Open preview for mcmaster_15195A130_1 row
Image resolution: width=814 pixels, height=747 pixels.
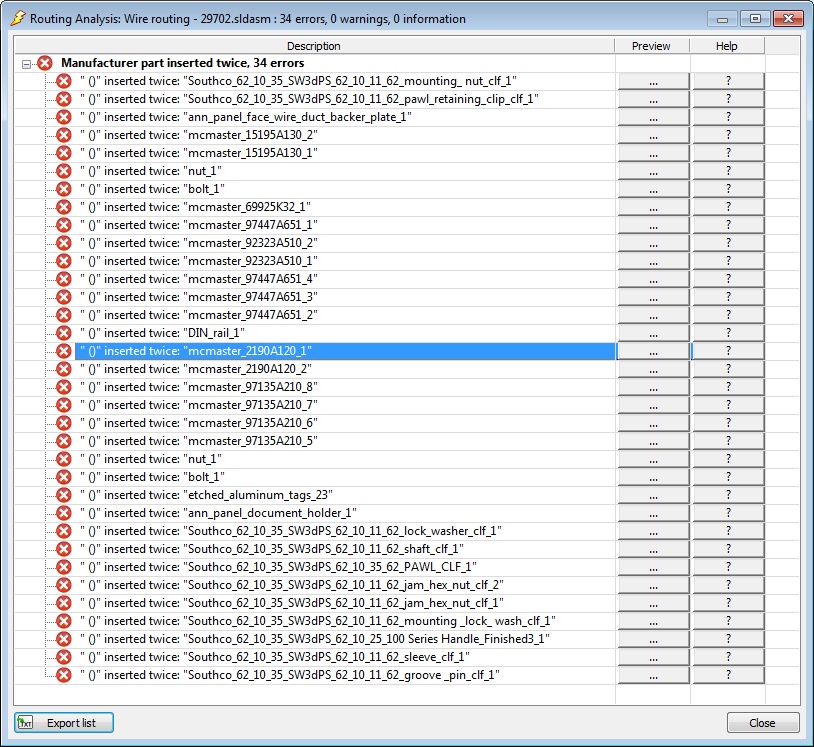[654, 153]
